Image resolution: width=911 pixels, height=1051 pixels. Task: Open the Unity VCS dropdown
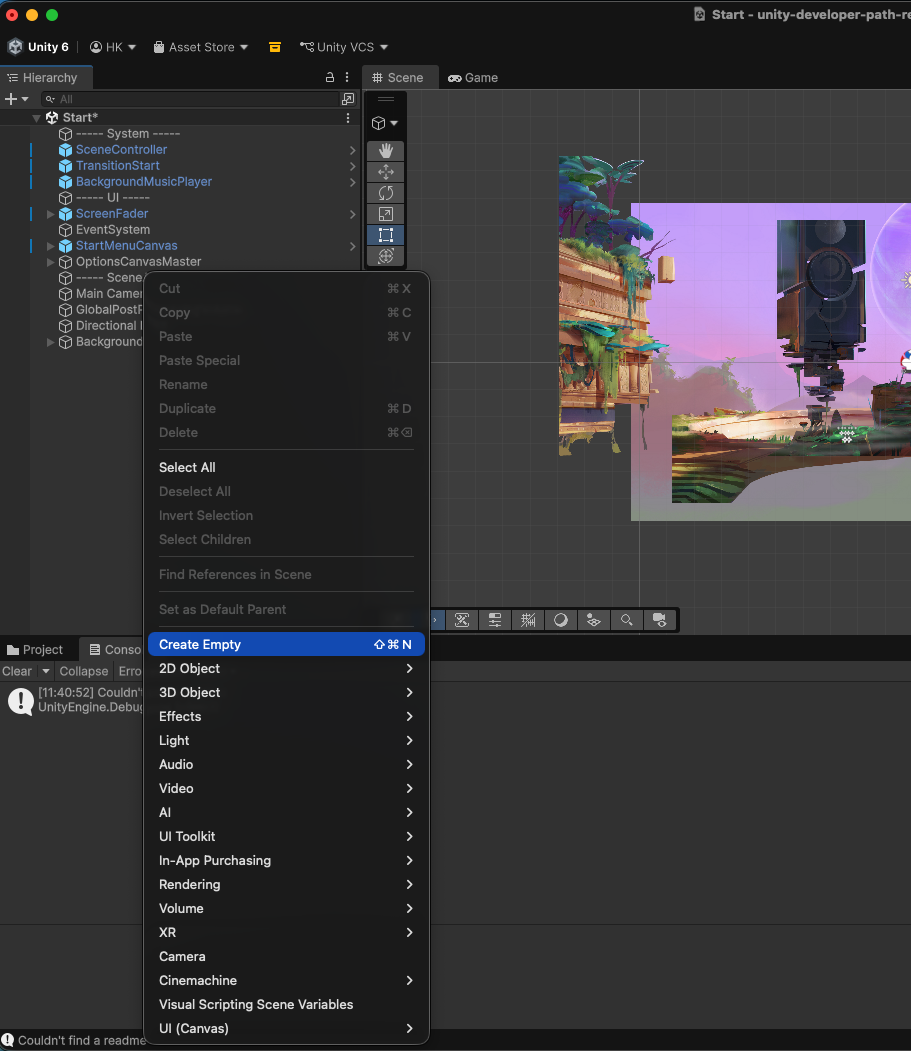[x=344, y=47]
